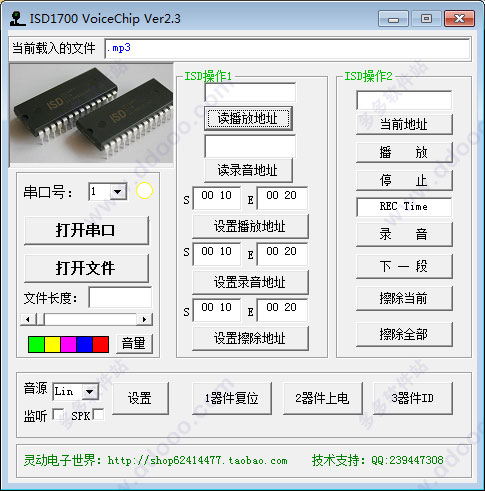The height and width of the screenshot is (491, 485).
Task: Maximize the ISD1700 VoiceChip window
Action: point(426,19)
